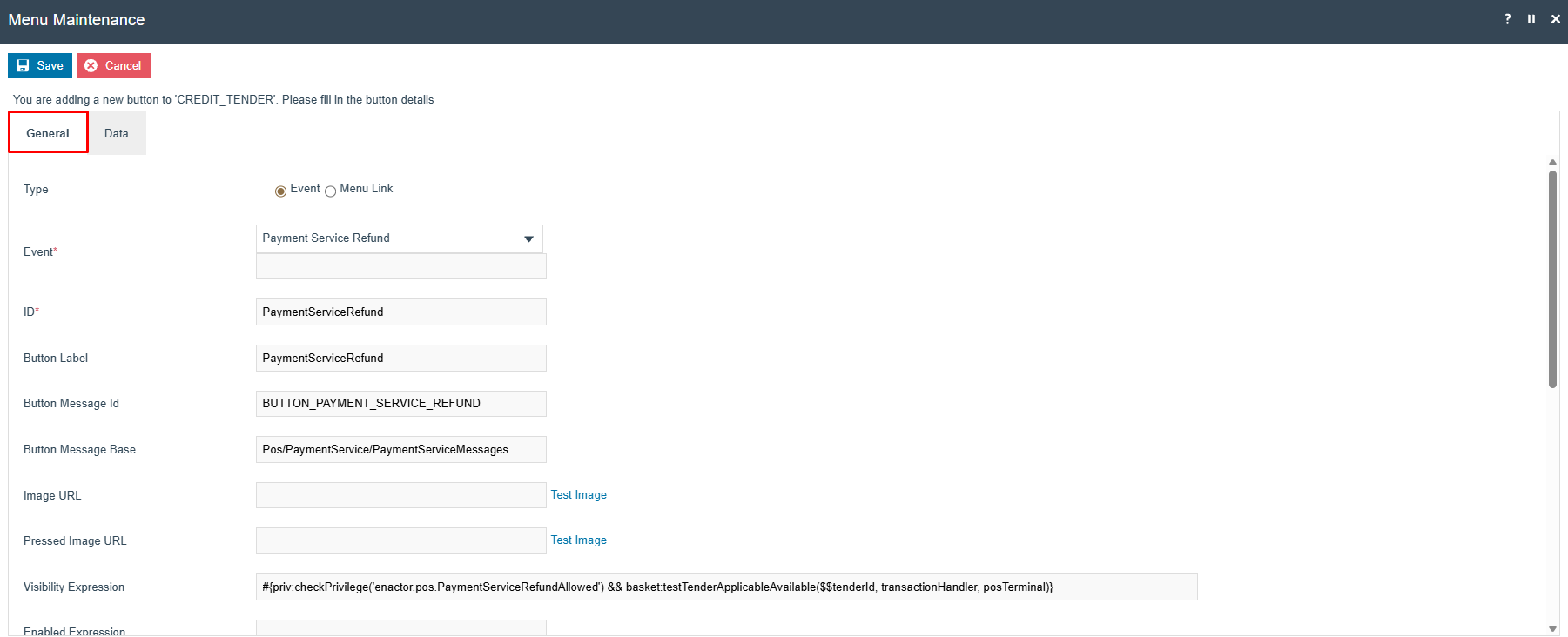Viewport: 1568px width, 637px height.
Task: Click the 'Button Message Id' label text
Action: click(71, 403)
